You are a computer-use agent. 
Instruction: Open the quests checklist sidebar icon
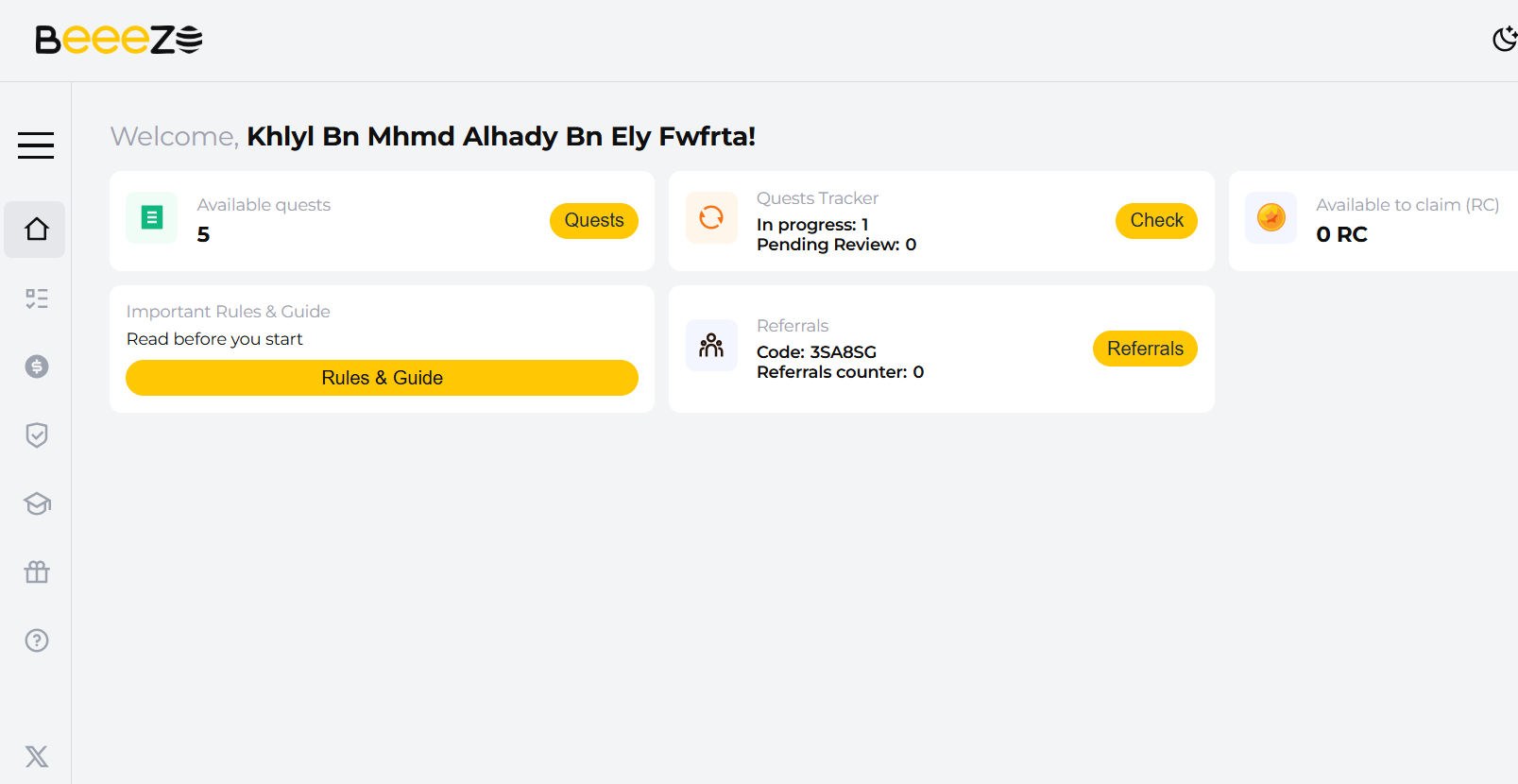coord(37,298)
